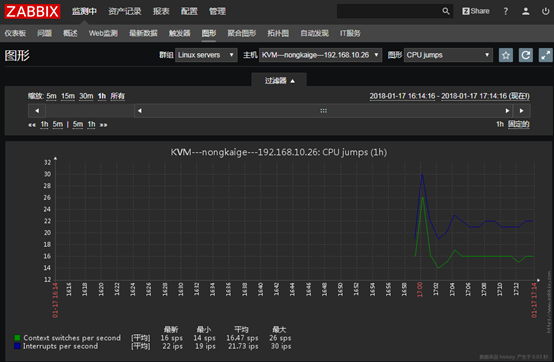This screenshot has height=362, width=554.
Task: Set zoom to 所有
Action: click(x=117, y=96)
